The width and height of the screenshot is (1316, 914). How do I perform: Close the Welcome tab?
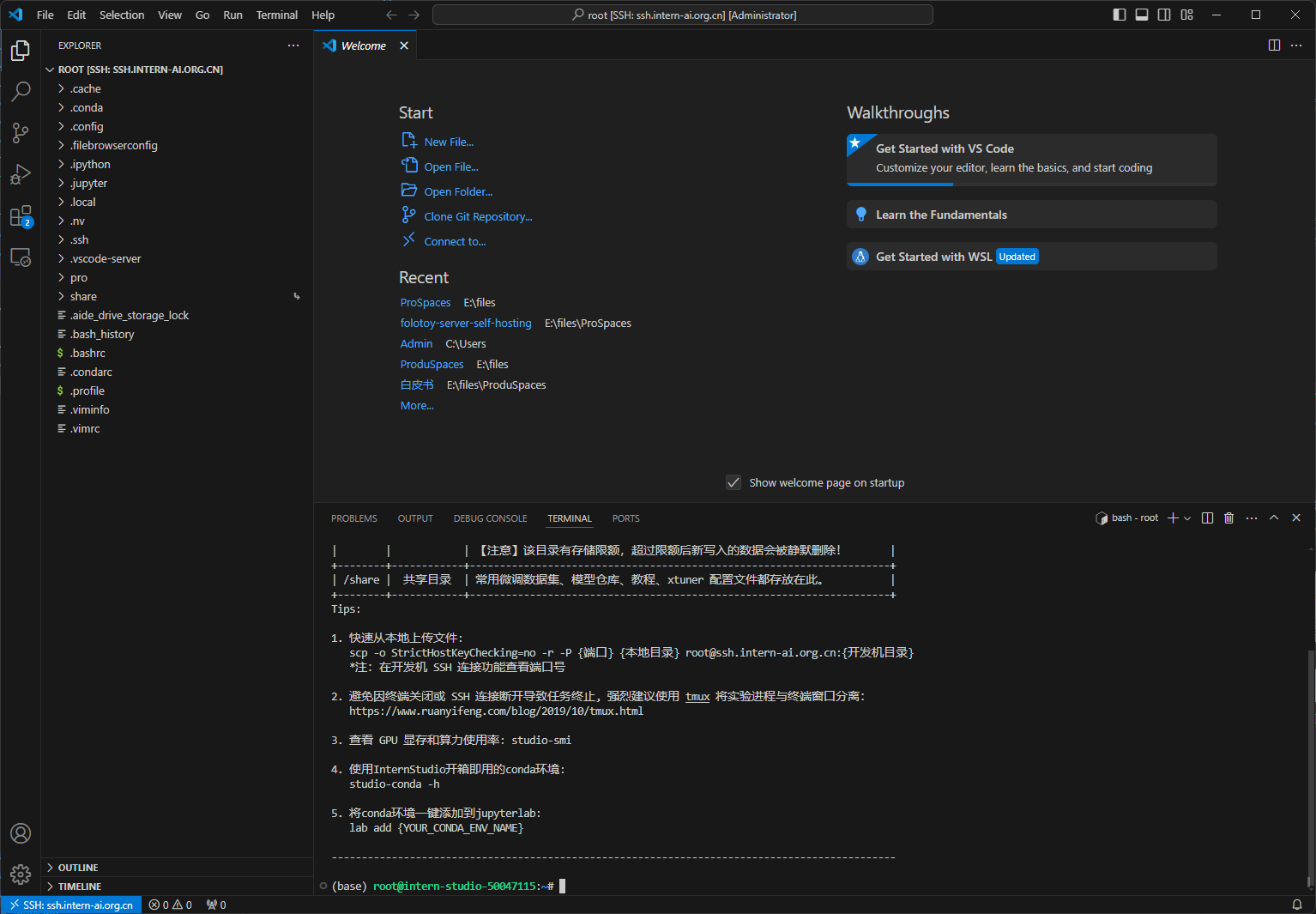(404, 45)
